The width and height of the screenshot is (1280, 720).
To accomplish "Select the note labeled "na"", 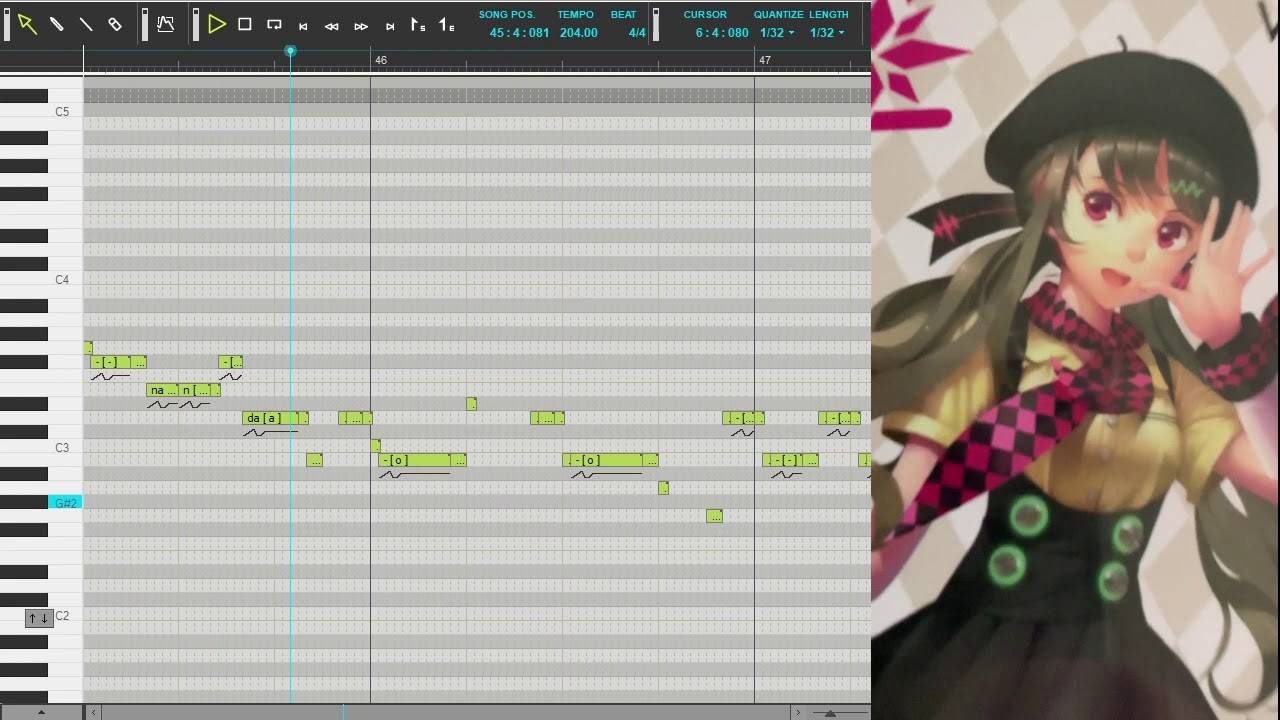I will tap(163, 390).
